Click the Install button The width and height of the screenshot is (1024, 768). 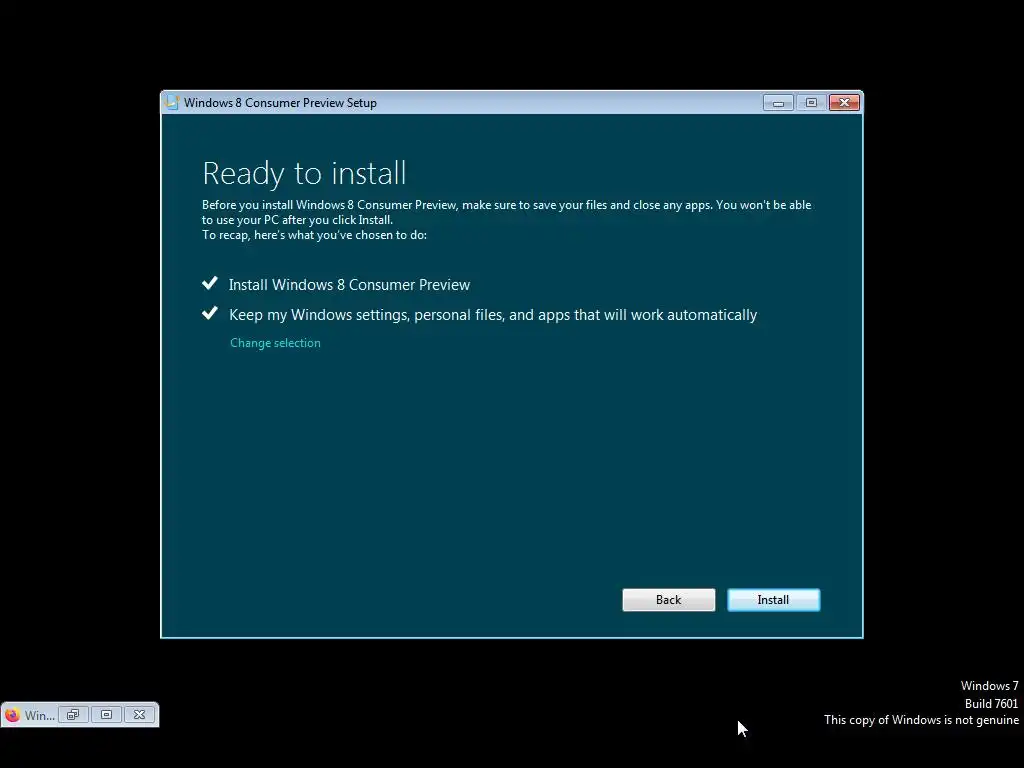pos(773,600)
